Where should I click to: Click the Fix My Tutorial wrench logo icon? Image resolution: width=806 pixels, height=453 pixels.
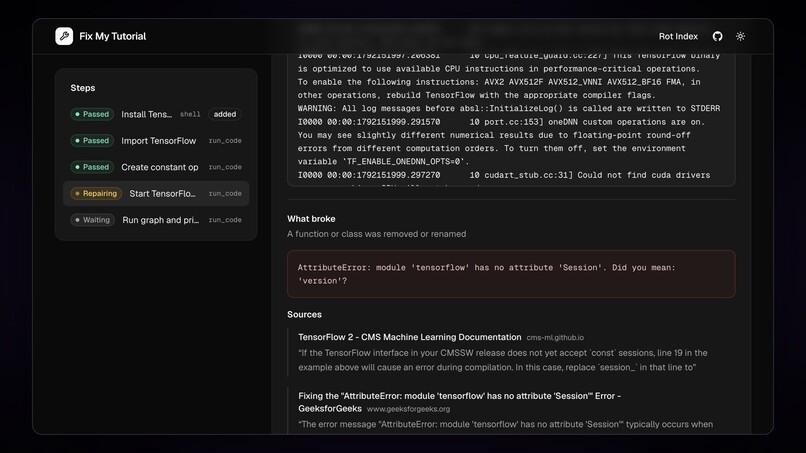[x=64, y=36]
